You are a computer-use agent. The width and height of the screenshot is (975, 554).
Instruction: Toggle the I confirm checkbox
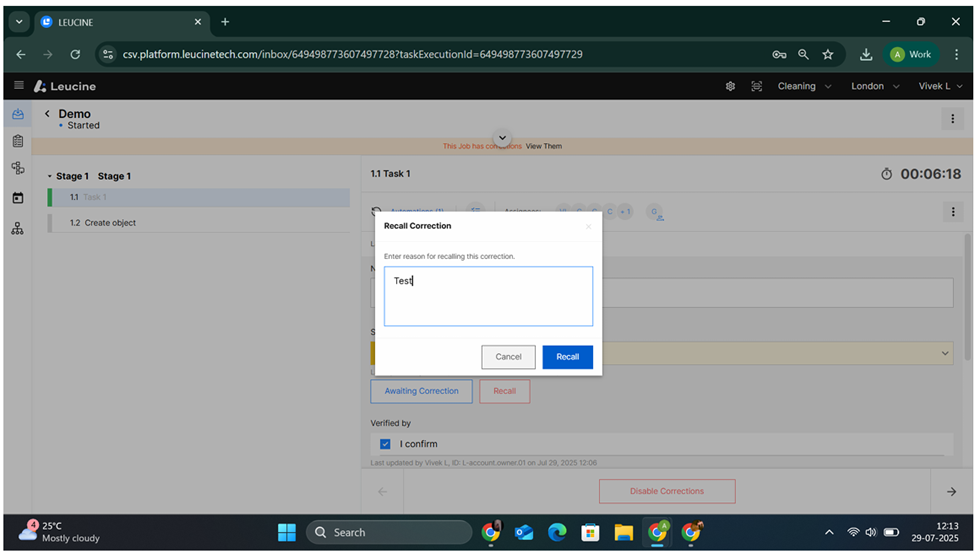point(385,444)
